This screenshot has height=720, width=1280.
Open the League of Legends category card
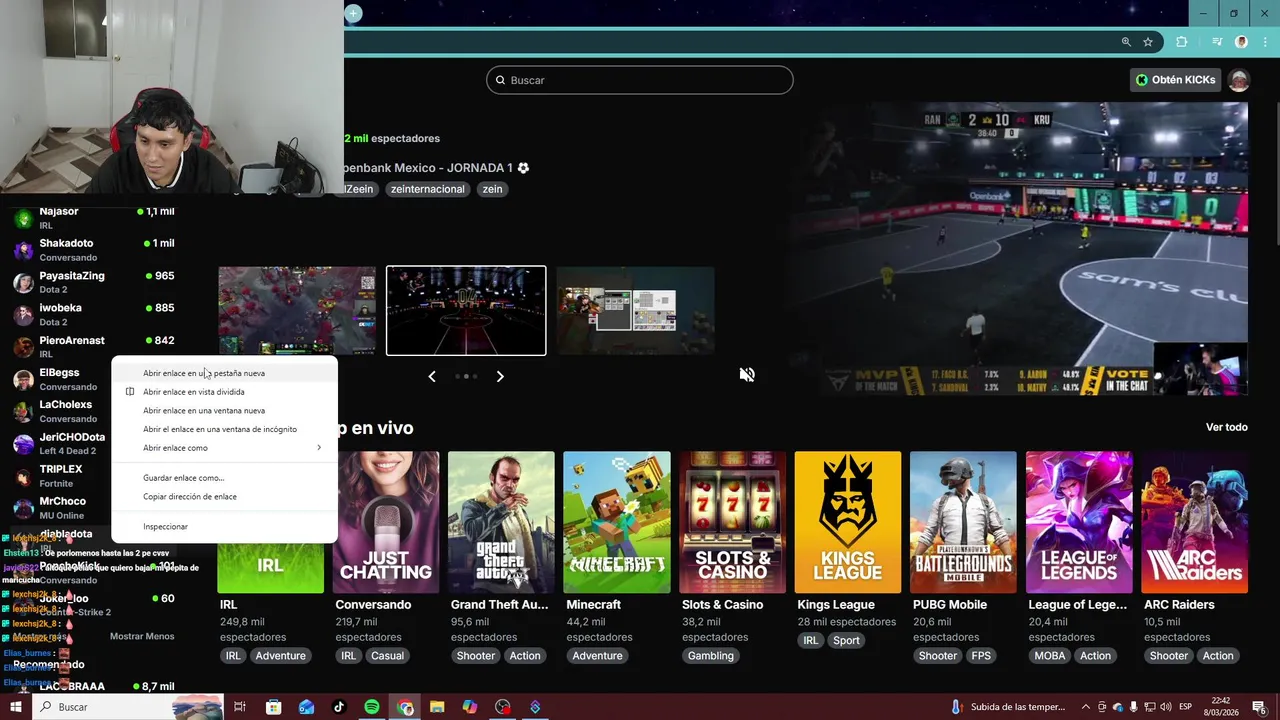click(x=1079, y=522)
